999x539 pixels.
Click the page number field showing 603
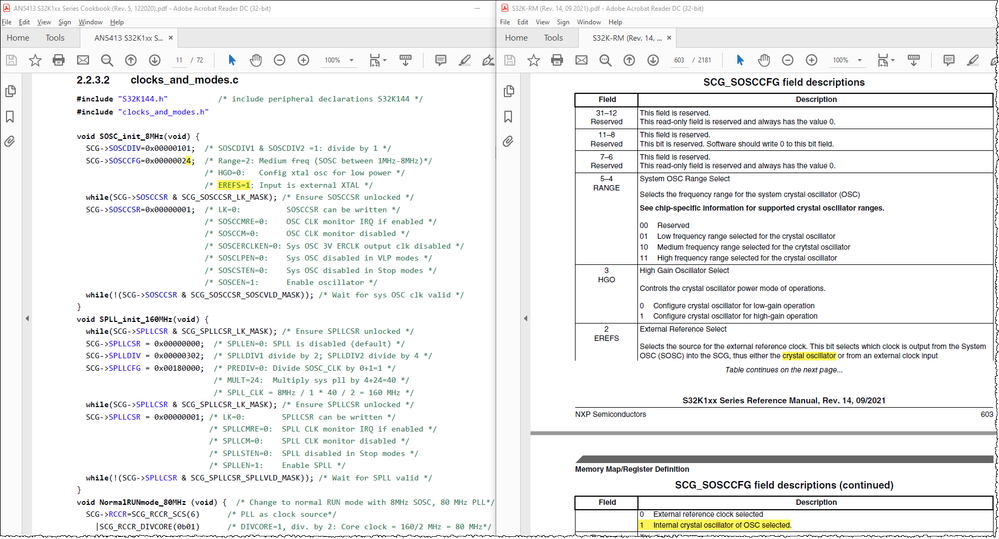coord(679,60)
